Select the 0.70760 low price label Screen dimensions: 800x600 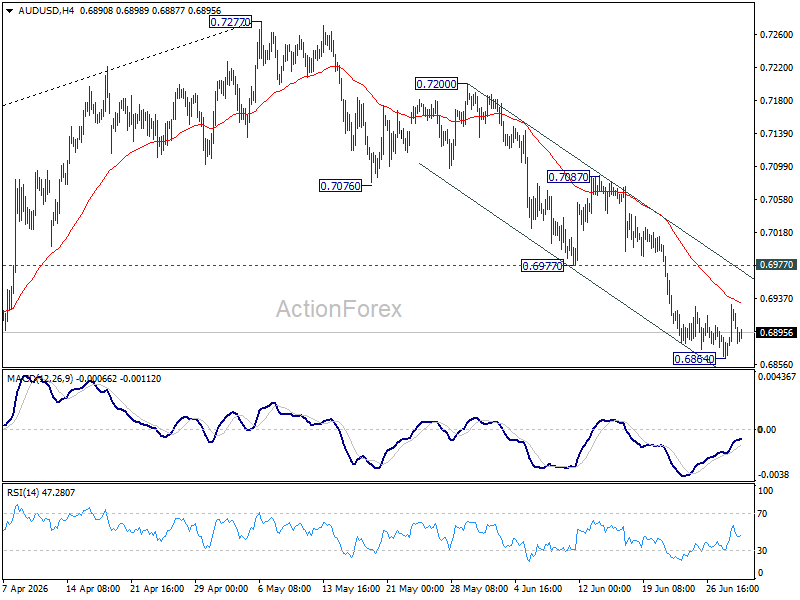pyautogui.click(x=340, y=186)
